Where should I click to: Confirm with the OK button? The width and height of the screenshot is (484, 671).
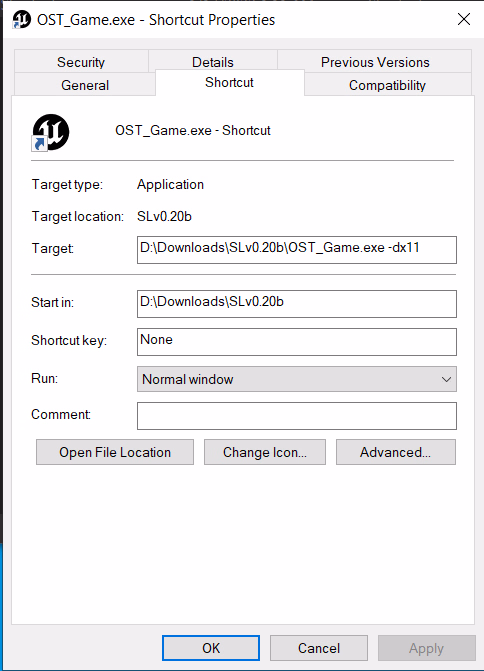(x=211, y=648)
